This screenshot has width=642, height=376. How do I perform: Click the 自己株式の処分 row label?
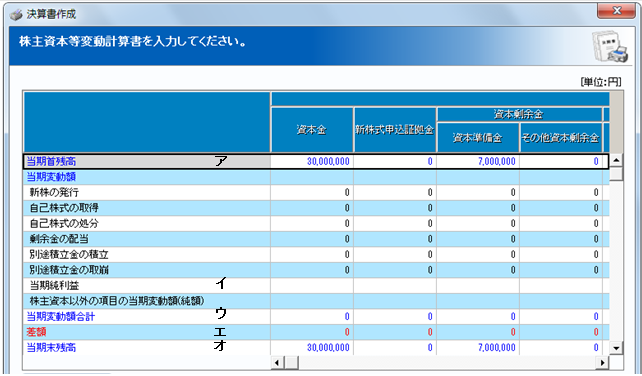coord(147,224)
